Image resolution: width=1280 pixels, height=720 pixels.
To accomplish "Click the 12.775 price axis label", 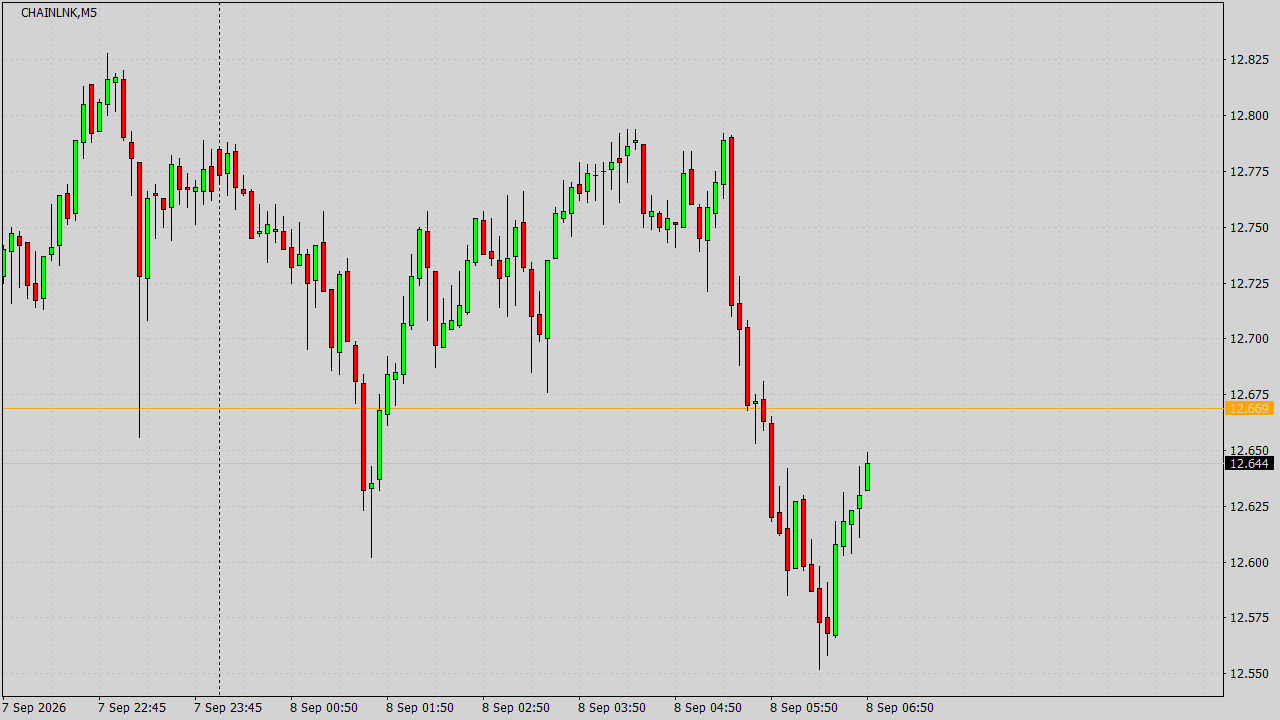I will click(x=1249, y=172).
